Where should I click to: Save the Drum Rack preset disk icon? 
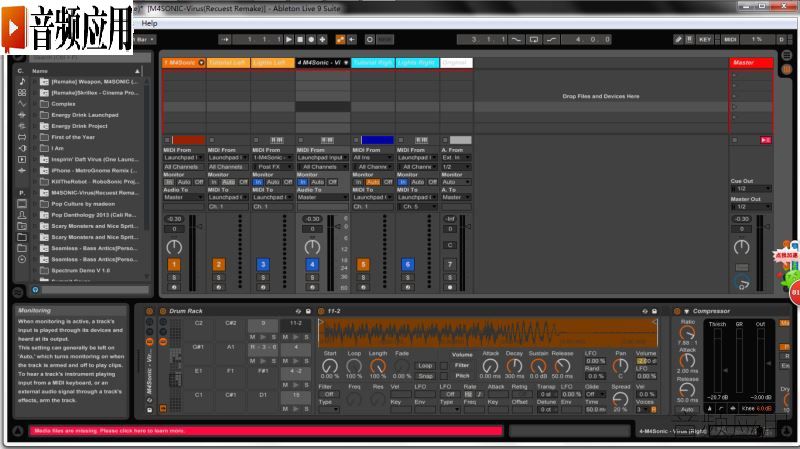(308, 311)
